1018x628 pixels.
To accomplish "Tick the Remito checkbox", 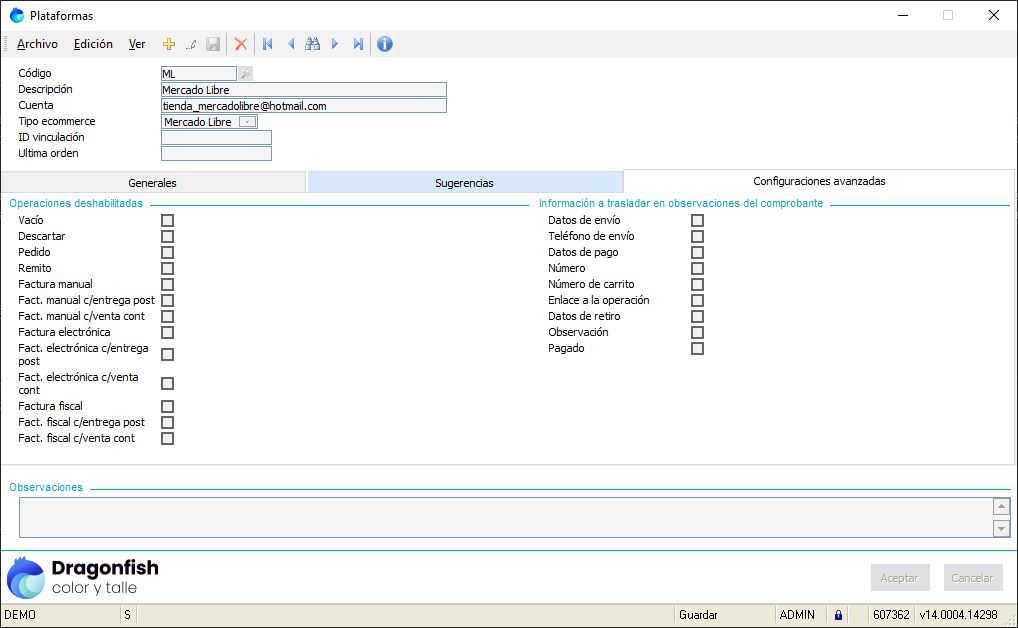I will point(168,268).
